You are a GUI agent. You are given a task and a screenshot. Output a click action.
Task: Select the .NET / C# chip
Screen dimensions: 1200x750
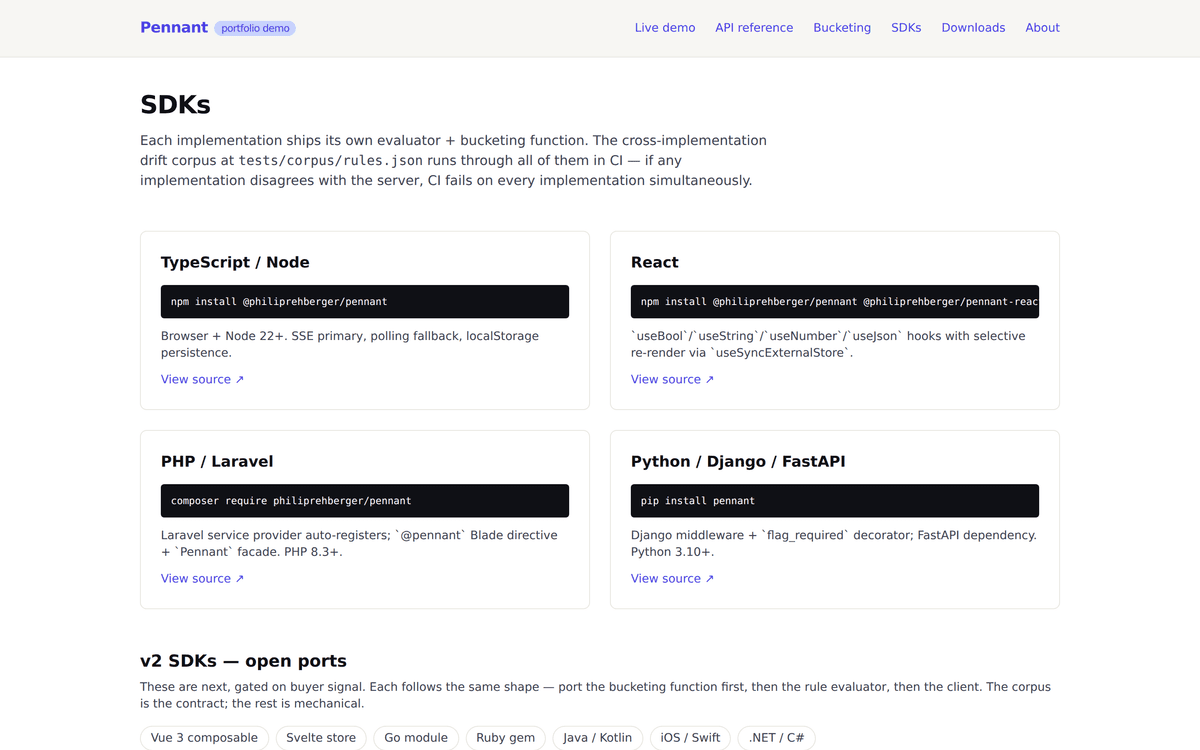click(x=777, y=738)
